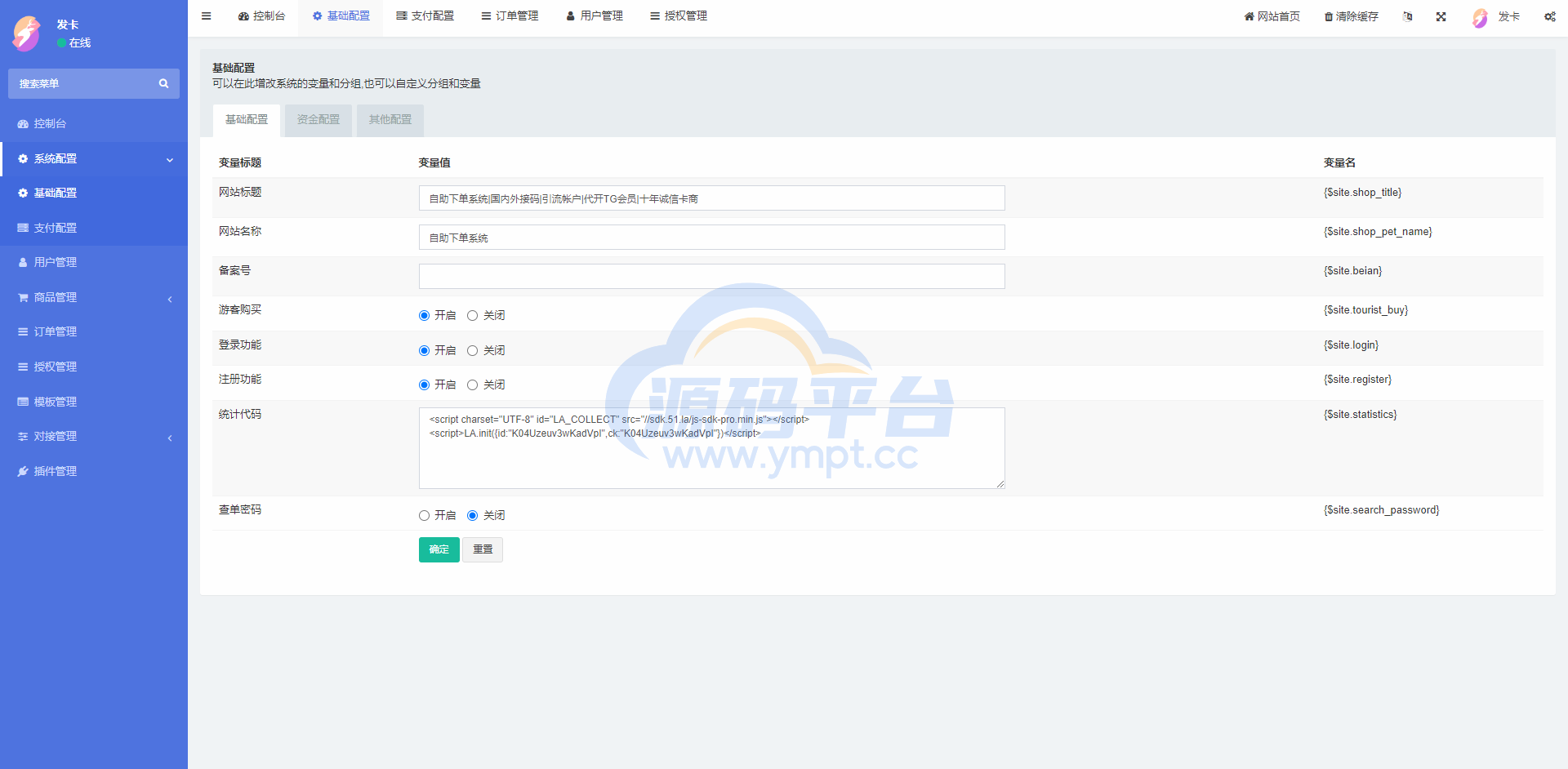Click the card icon in top 支付配置 tab

point(402,16)
